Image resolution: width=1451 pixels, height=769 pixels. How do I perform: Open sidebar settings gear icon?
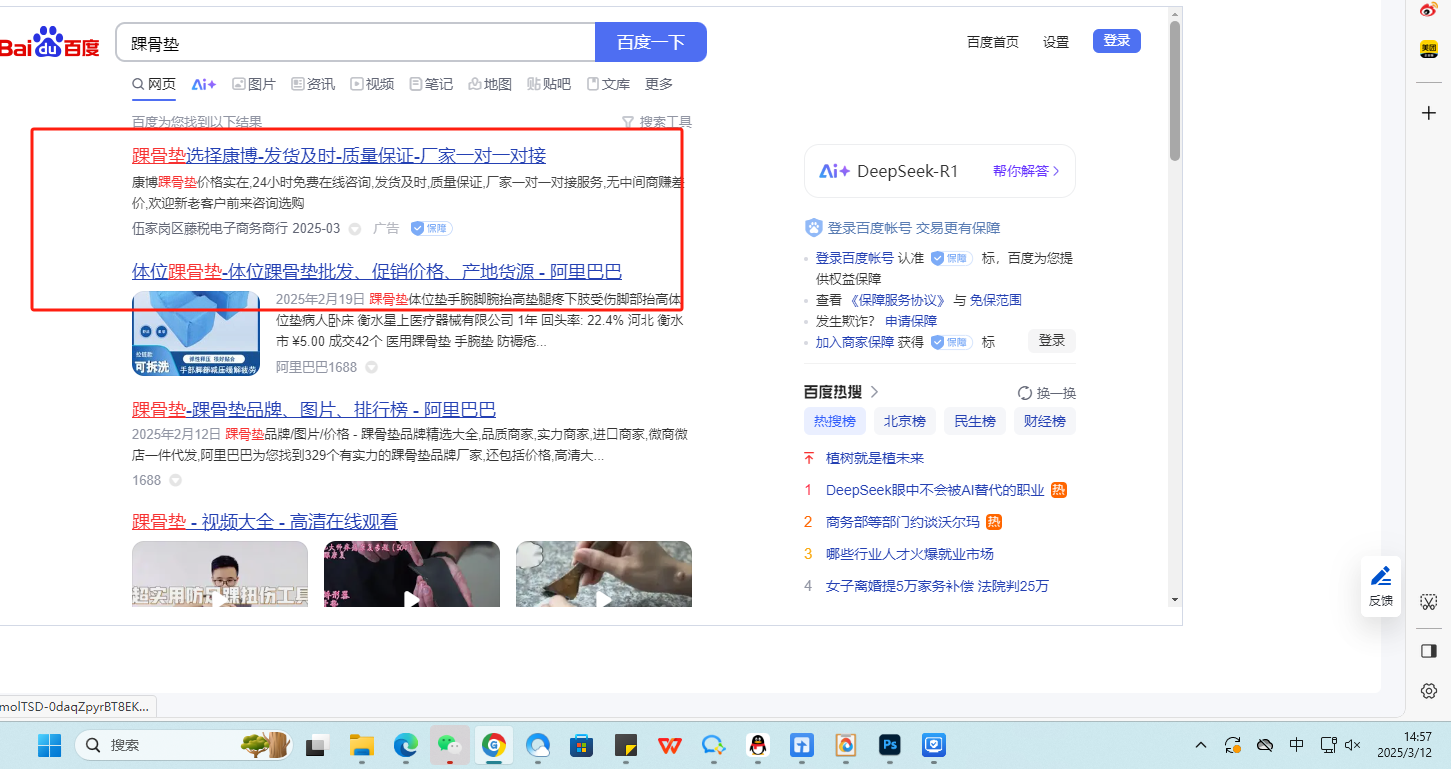tap(1429, 691)
